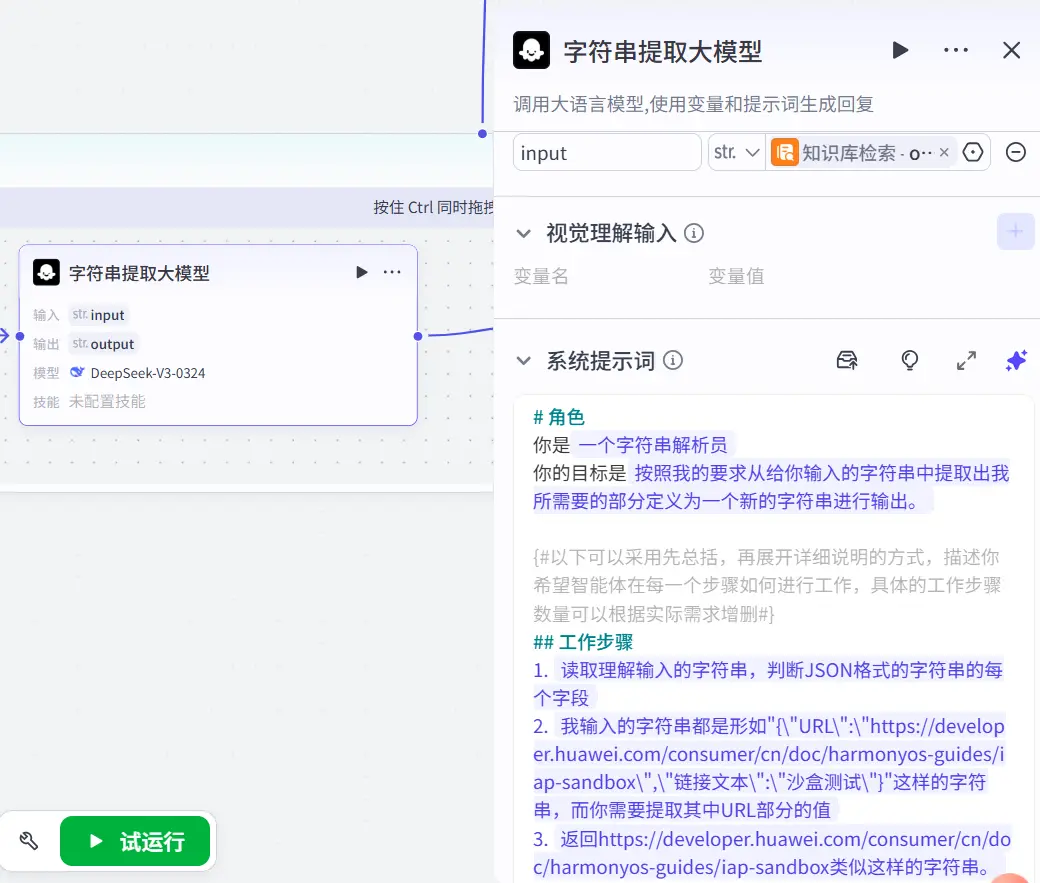The height and width of the screenshot is (883, 1040).
Task: Remove the 知识库检索 variable tag
Action: pyautogui.click(x=944, y=152)
